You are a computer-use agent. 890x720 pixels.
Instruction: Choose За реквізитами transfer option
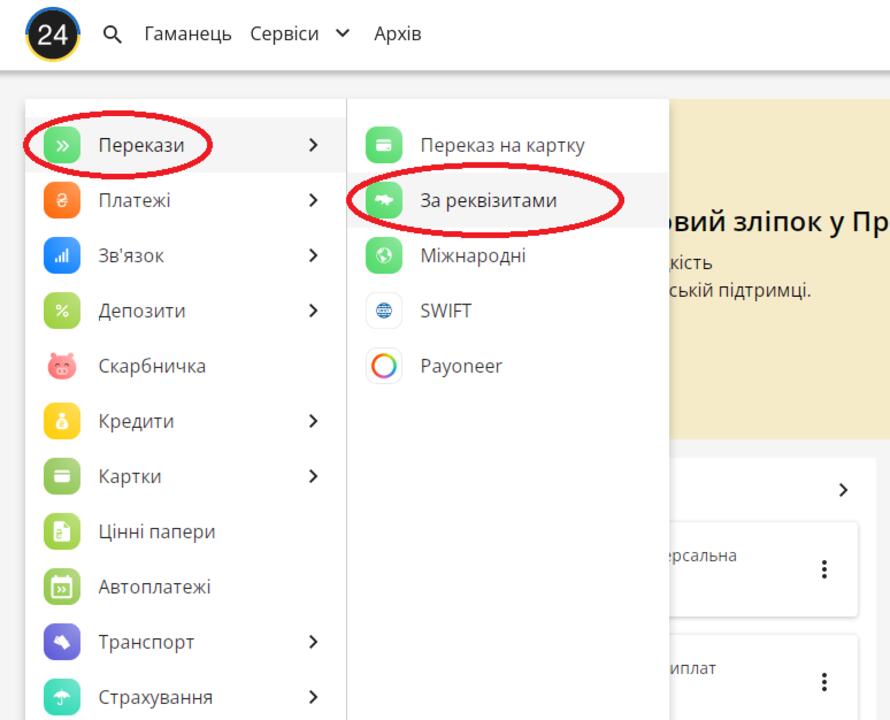508,200
